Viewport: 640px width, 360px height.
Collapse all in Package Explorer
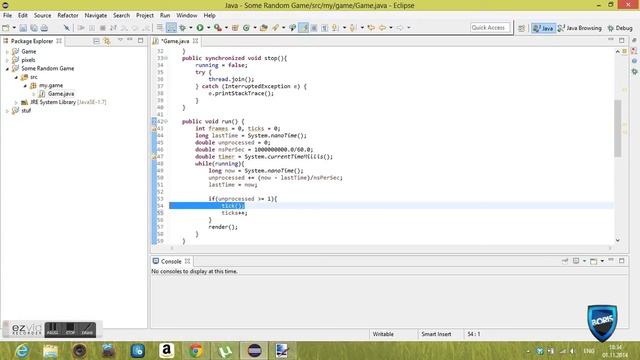[96, 41]
